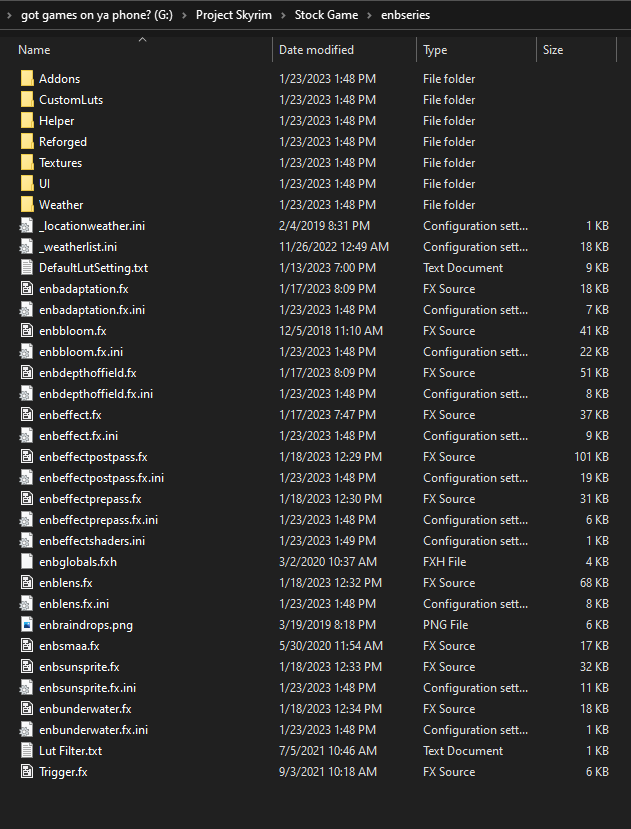Click the enbbloom.fx file icon

[26, 331]
